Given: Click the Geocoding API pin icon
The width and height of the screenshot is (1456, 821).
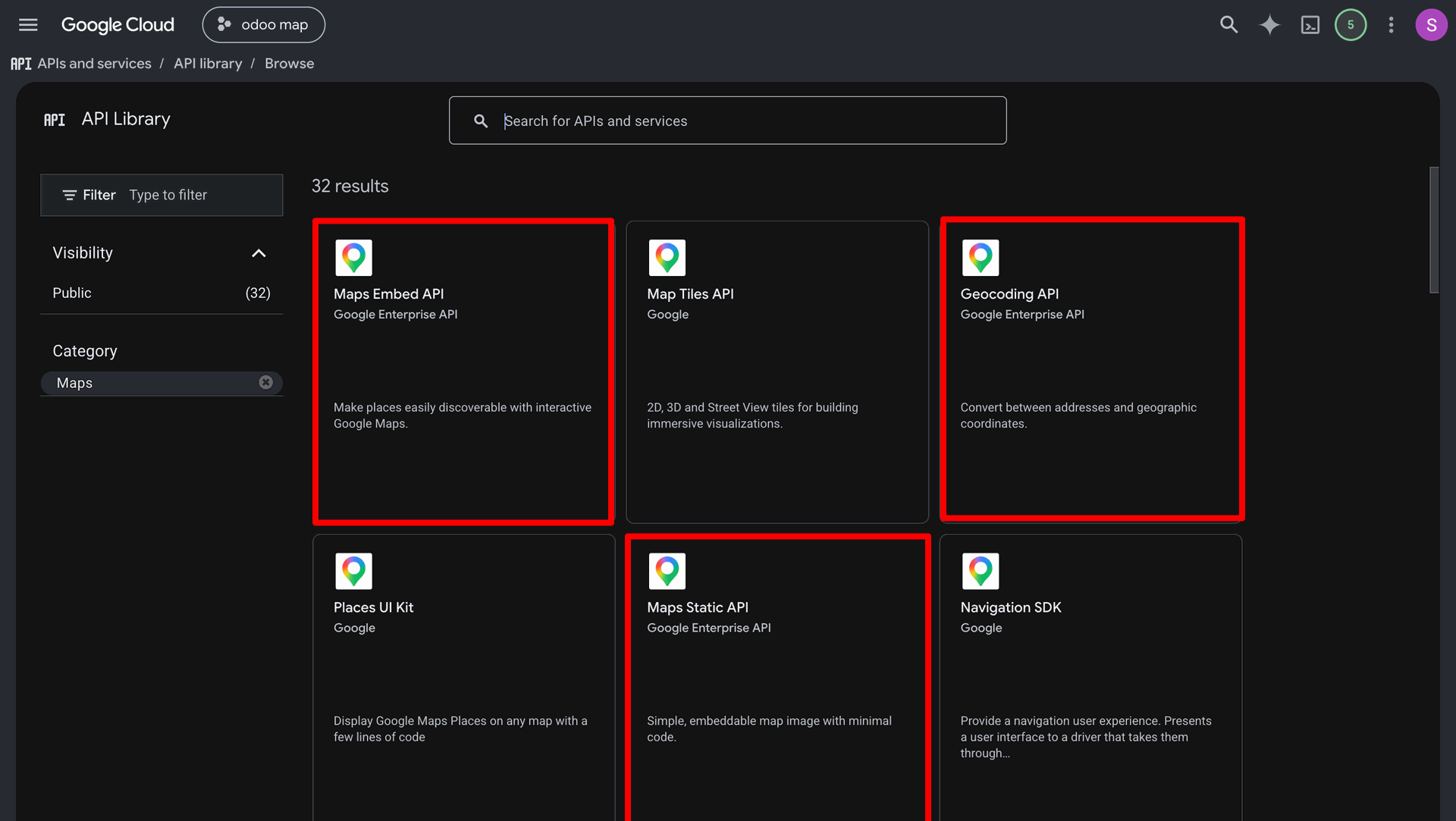Looking at the screenshot, I should [x=980, y=258].
